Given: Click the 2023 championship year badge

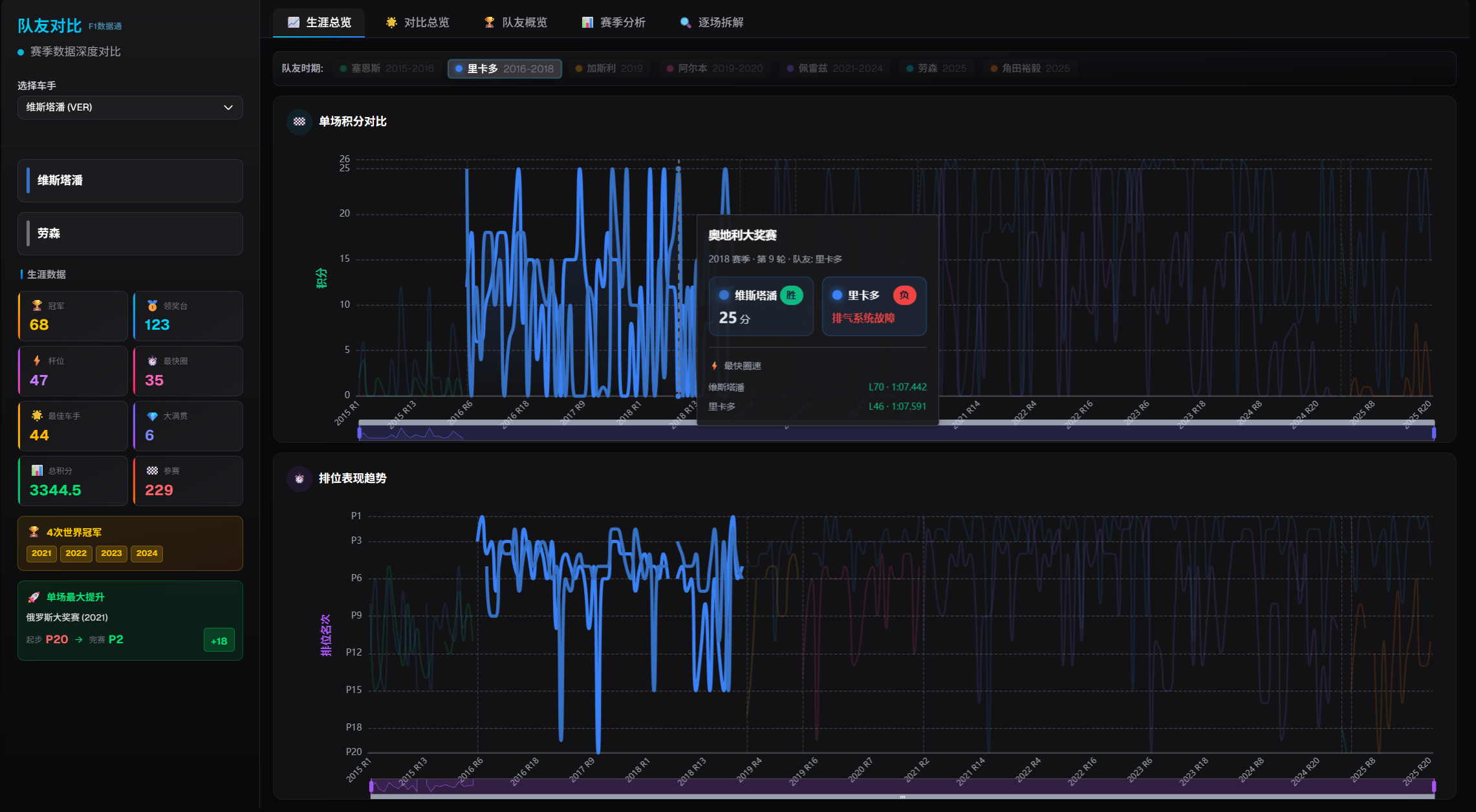Looking at the screenshot, I should pos(111,553).
